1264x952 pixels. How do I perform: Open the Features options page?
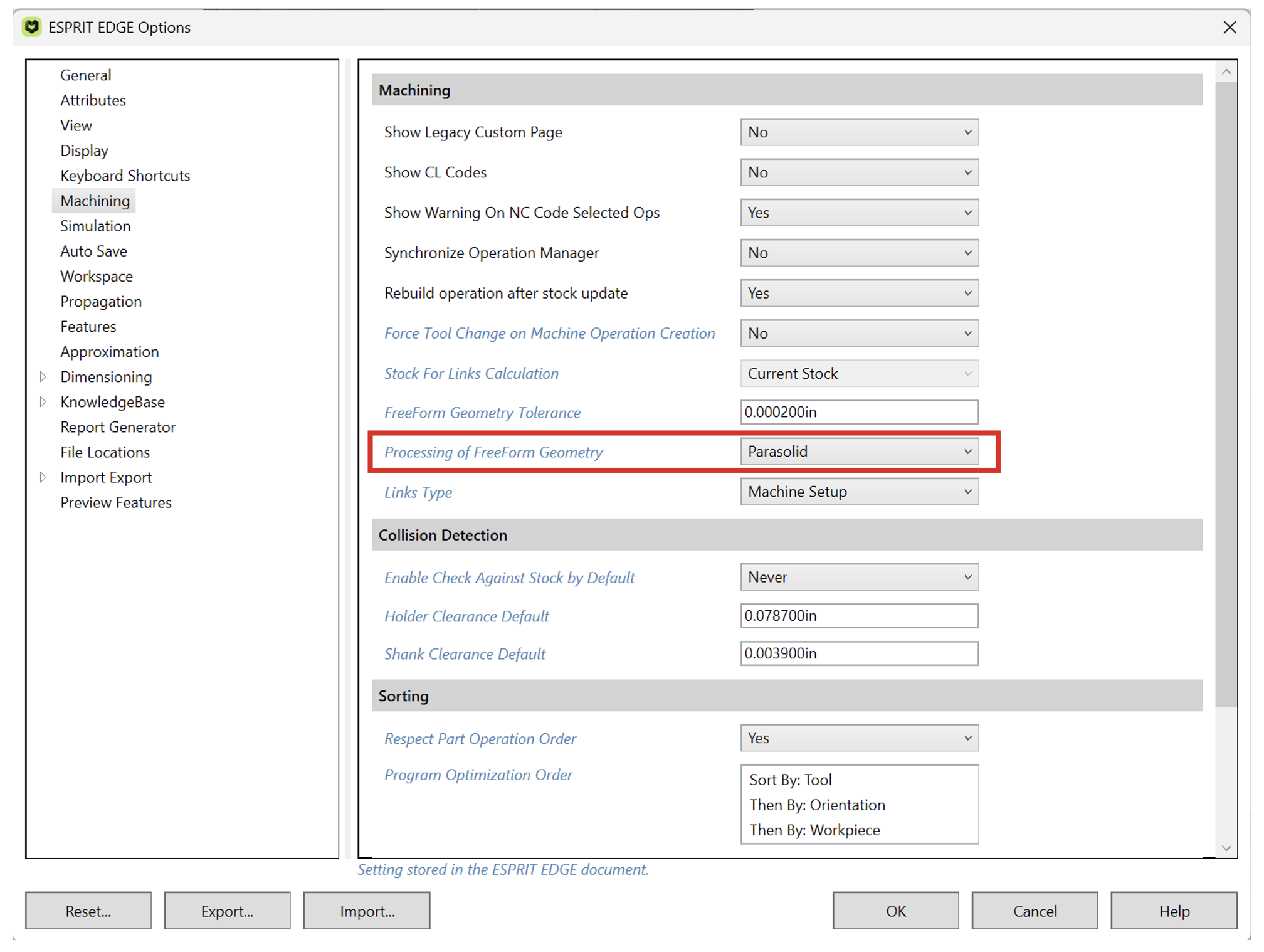(88, 326)
